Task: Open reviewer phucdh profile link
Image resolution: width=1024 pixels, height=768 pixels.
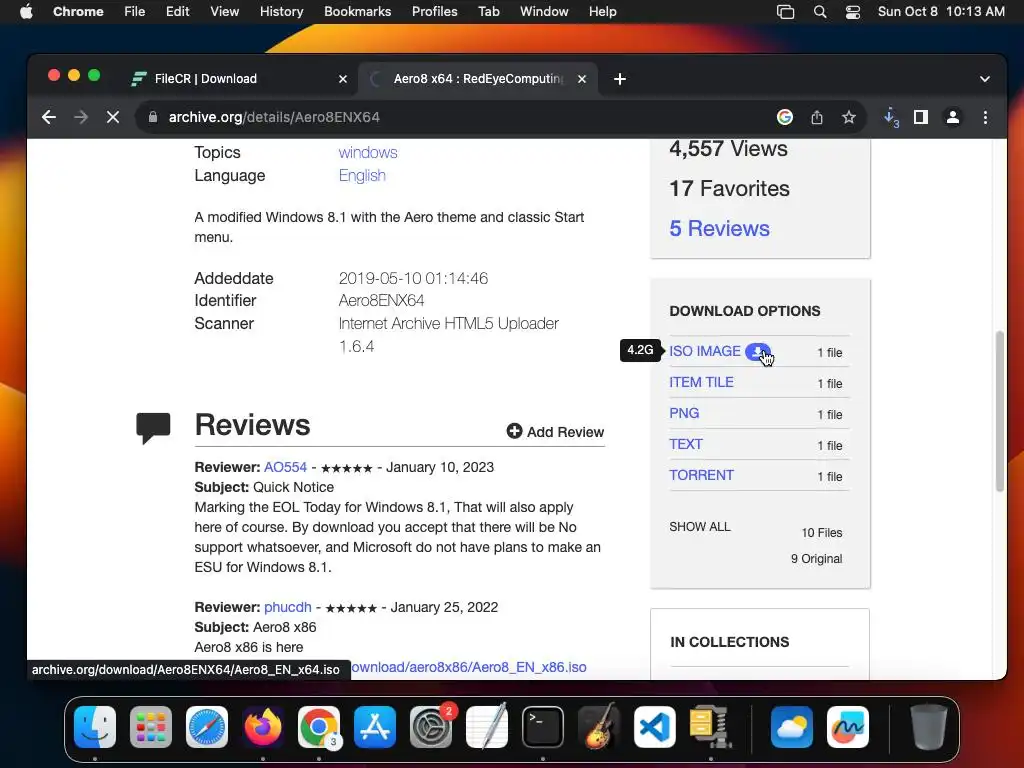Action: [287, 607]
